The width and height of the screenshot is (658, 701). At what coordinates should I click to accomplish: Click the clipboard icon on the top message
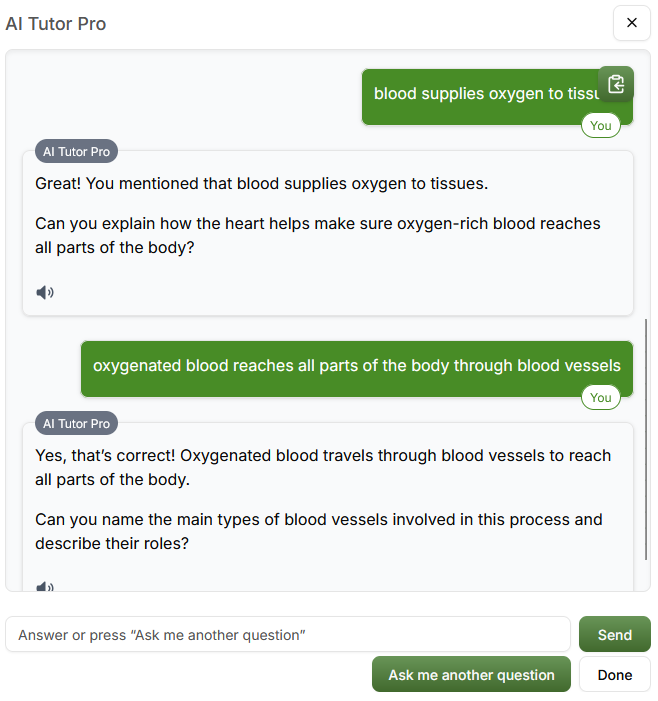pos(616,85)
